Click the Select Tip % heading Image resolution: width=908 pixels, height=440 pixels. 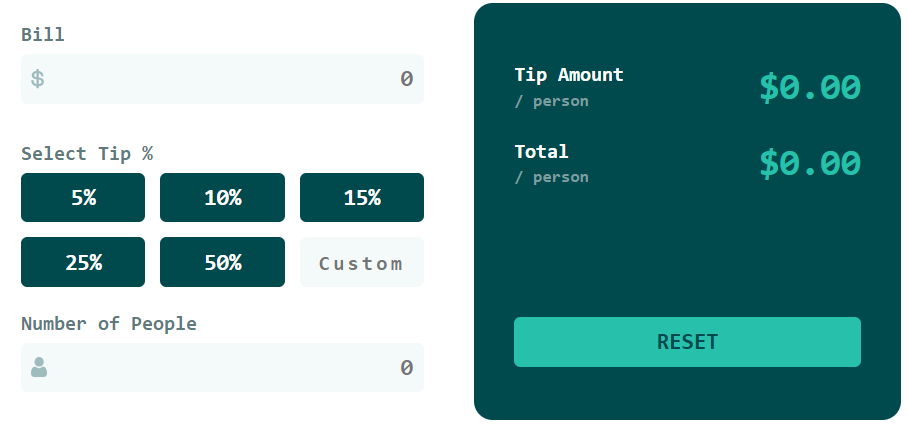click(87, 154)
